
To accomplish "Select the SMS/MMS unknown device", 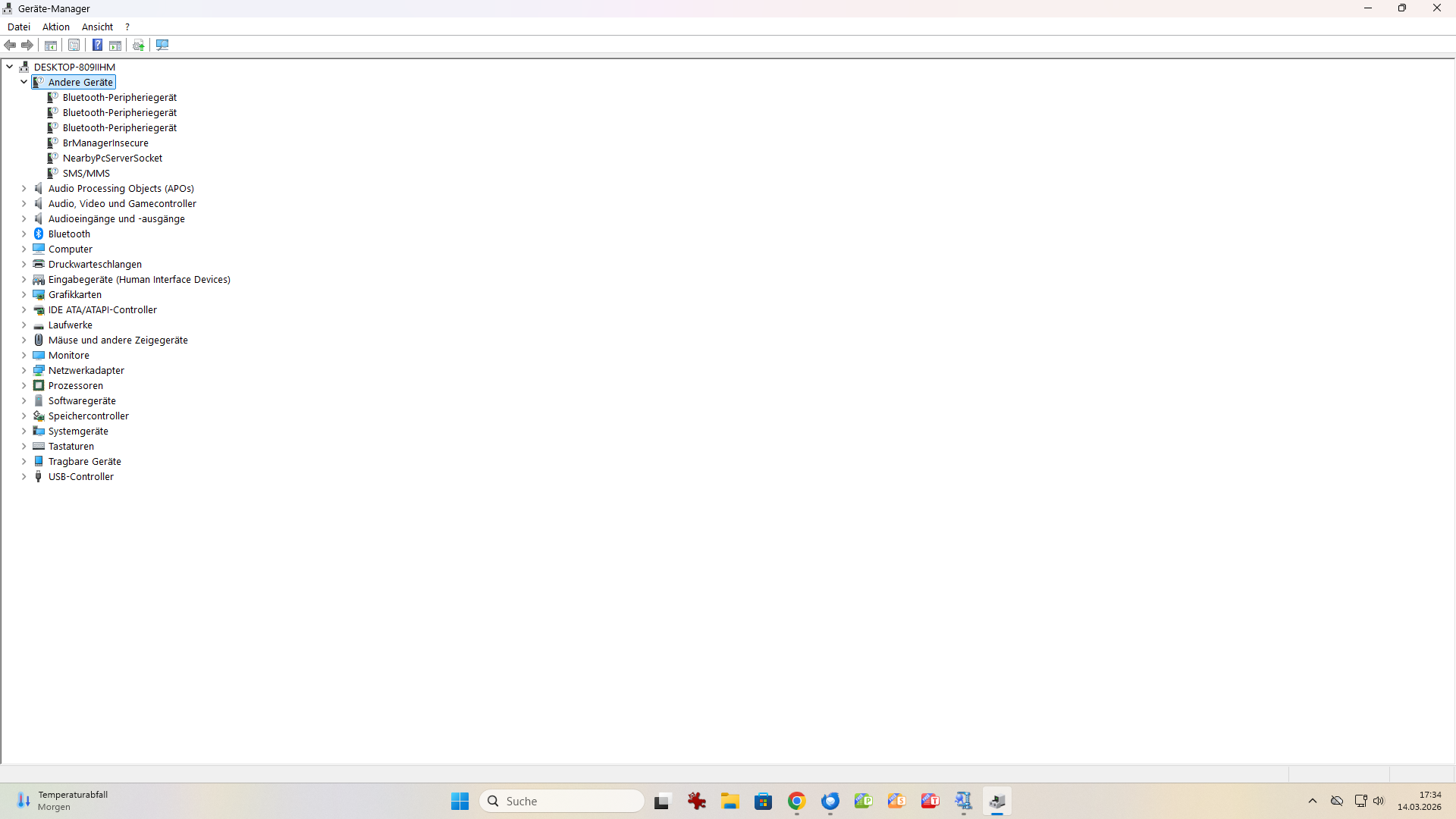I will pos(86,173).
